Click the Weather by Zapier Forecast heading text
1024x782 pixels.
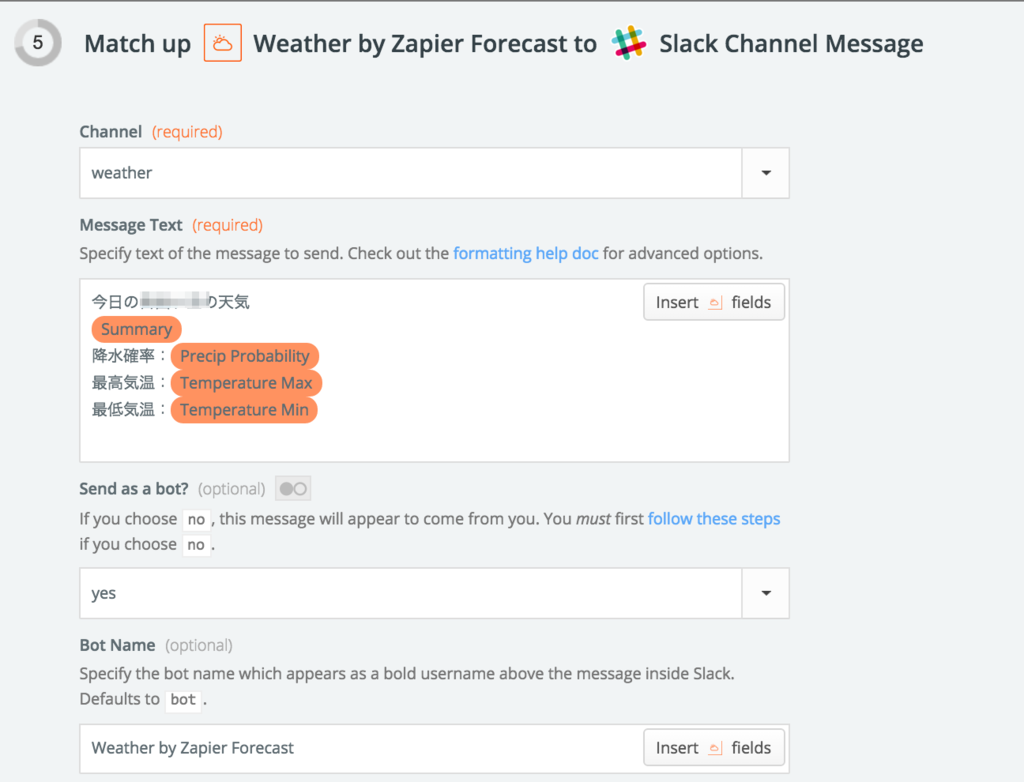click(x=424, y=44)
